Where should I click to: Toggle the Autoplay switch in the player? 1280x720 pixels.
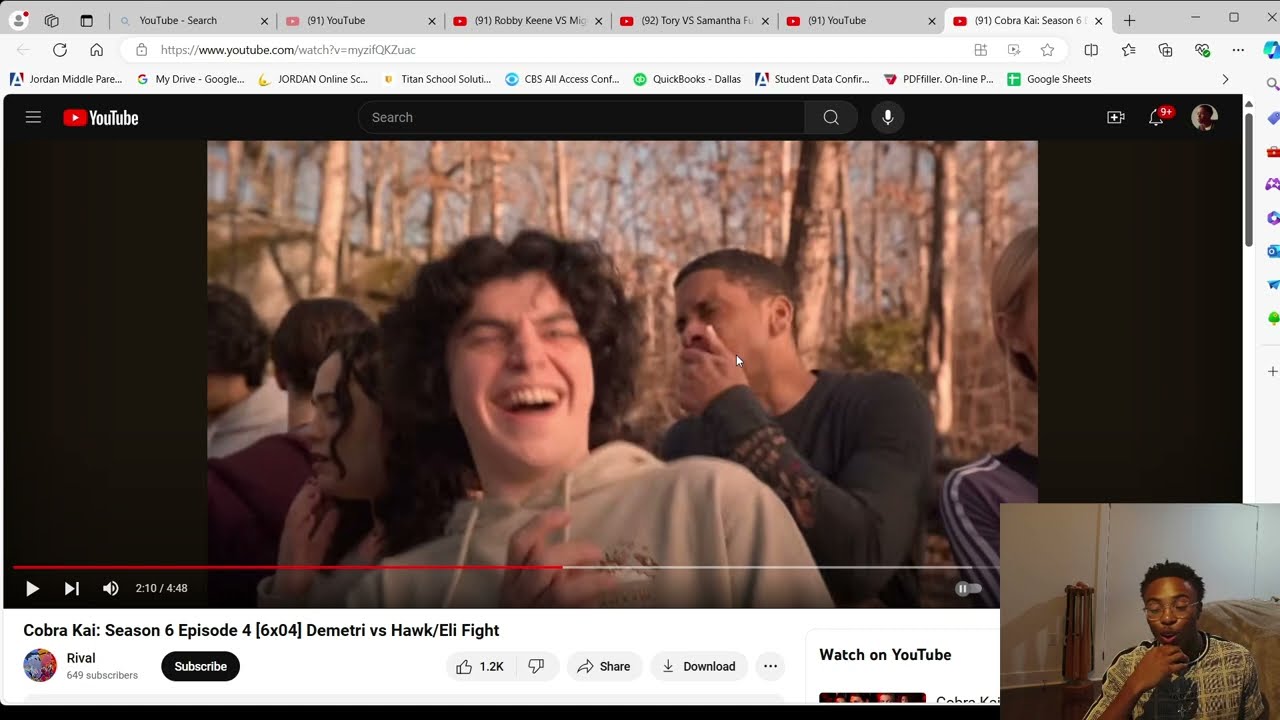[x=968, y=588]
